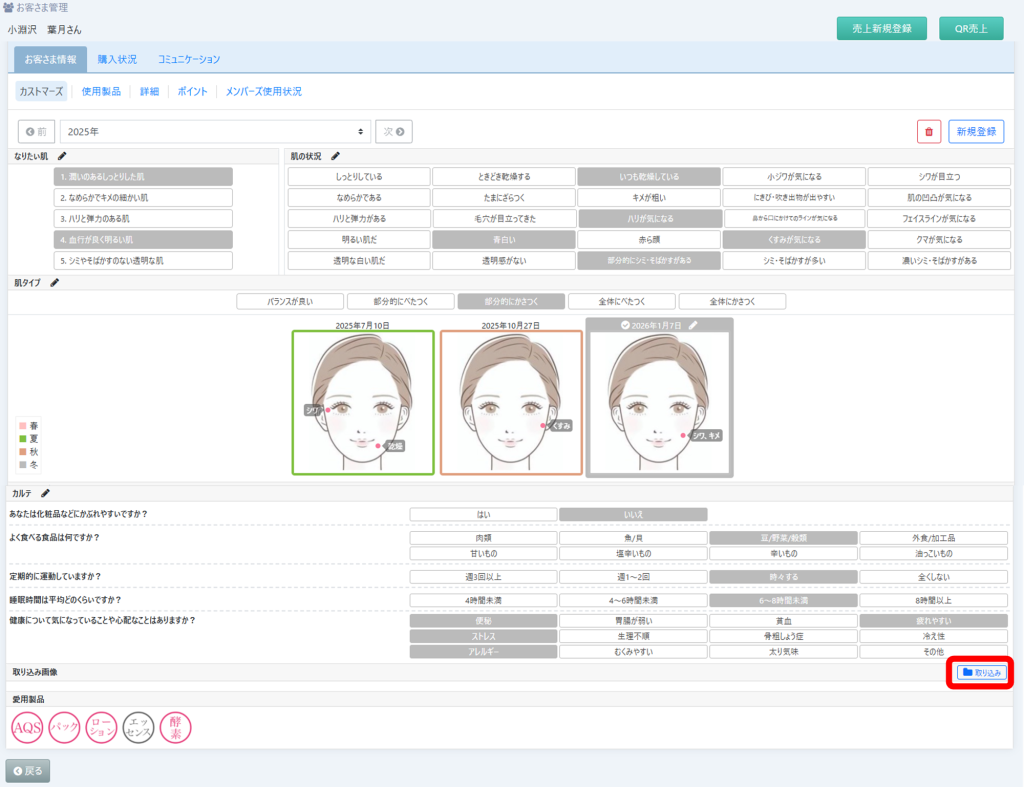The height and width of the screenshot is (787, 1024).
Task: Select the 2025年7月10日 face chart thumbnail
Action: 363,402
